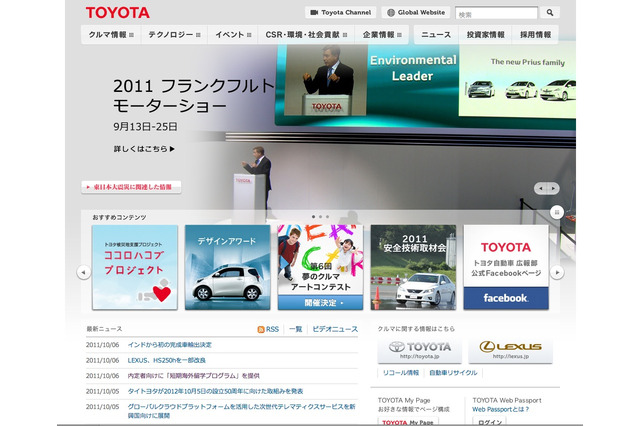This screenshot has width=640, height=426.
Task: Open news about タイトヨタ 設立50周年
Action: [216, 391]
